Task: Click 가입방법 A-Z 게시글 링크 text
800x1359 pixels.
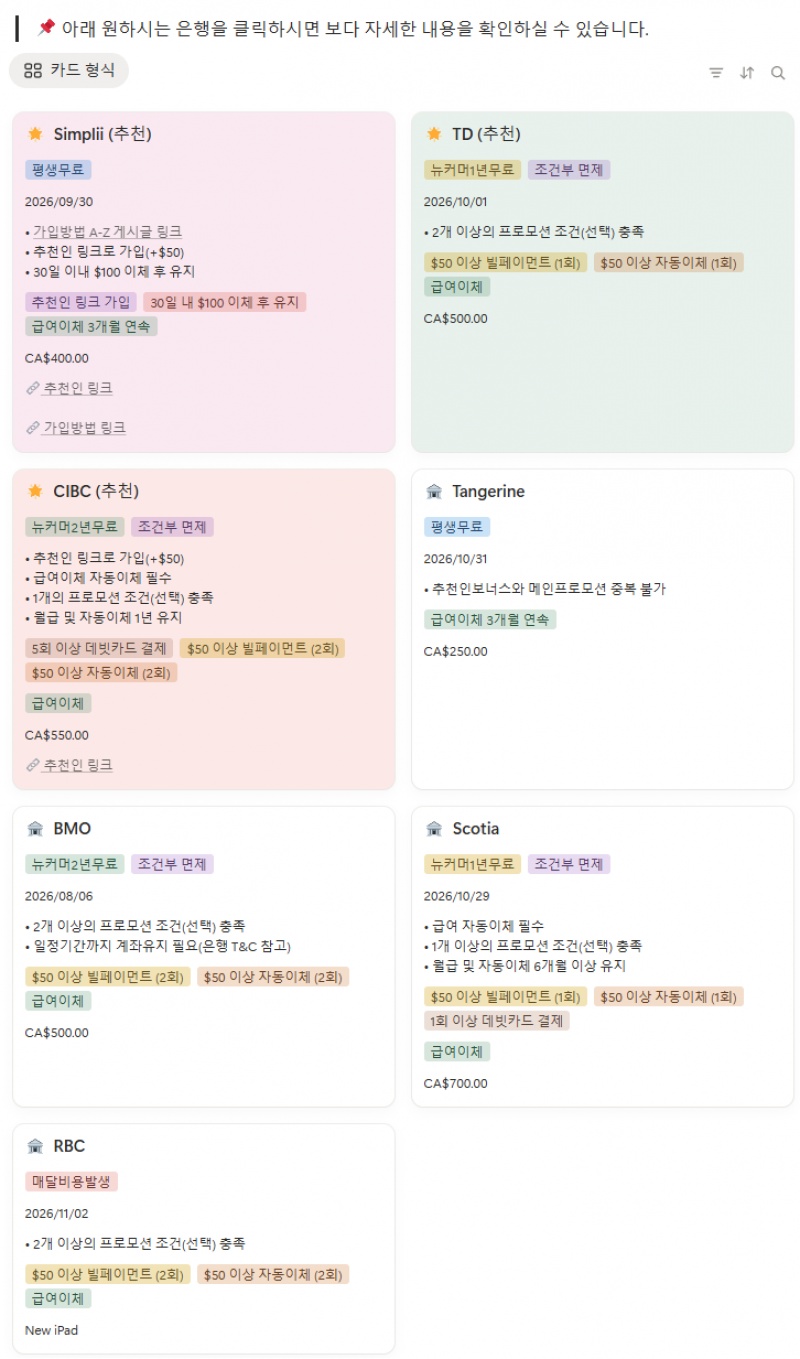Action: pos(107,231)
